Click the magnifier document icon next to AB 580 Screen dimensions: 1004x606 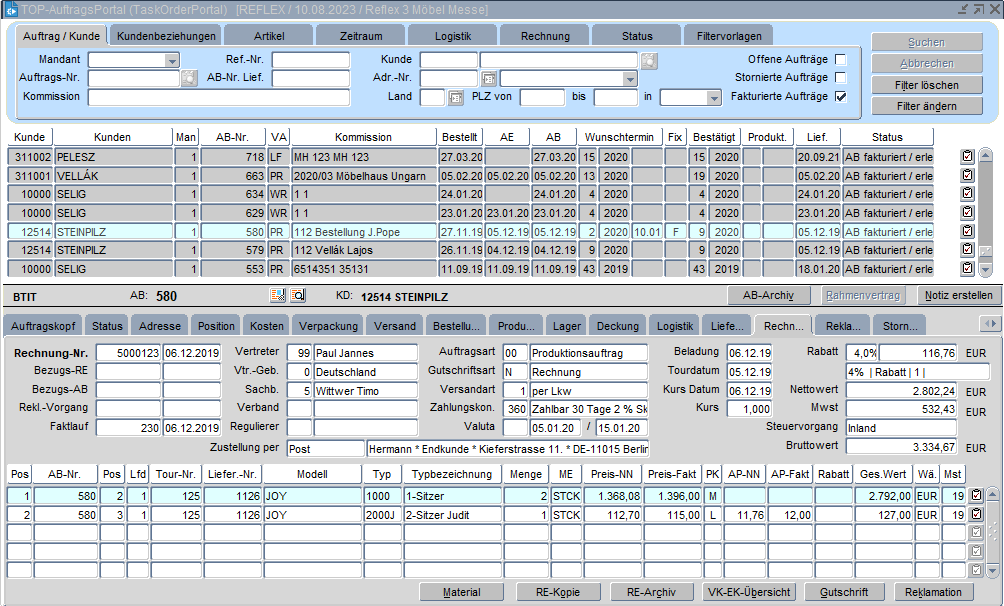[298, 296]
